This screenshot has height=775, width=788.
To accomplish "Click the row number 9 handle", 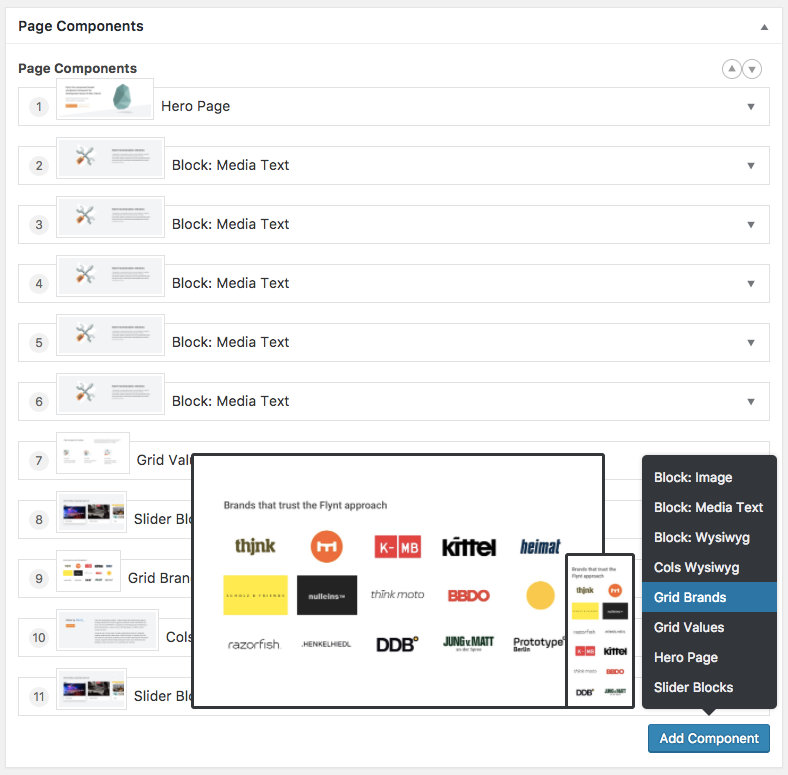I will pos(39,579).
